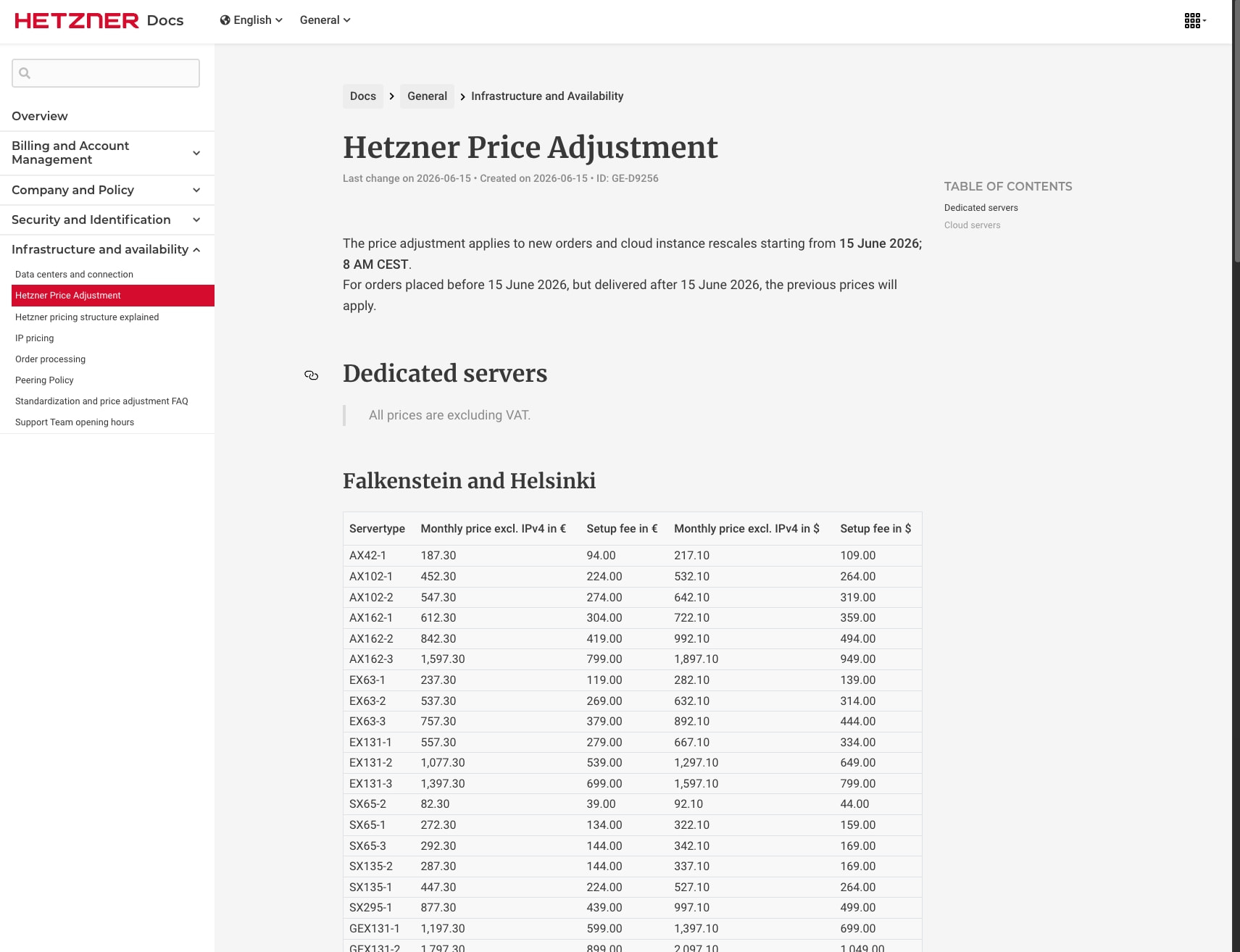Open the IP pricing page

[34, 338]
